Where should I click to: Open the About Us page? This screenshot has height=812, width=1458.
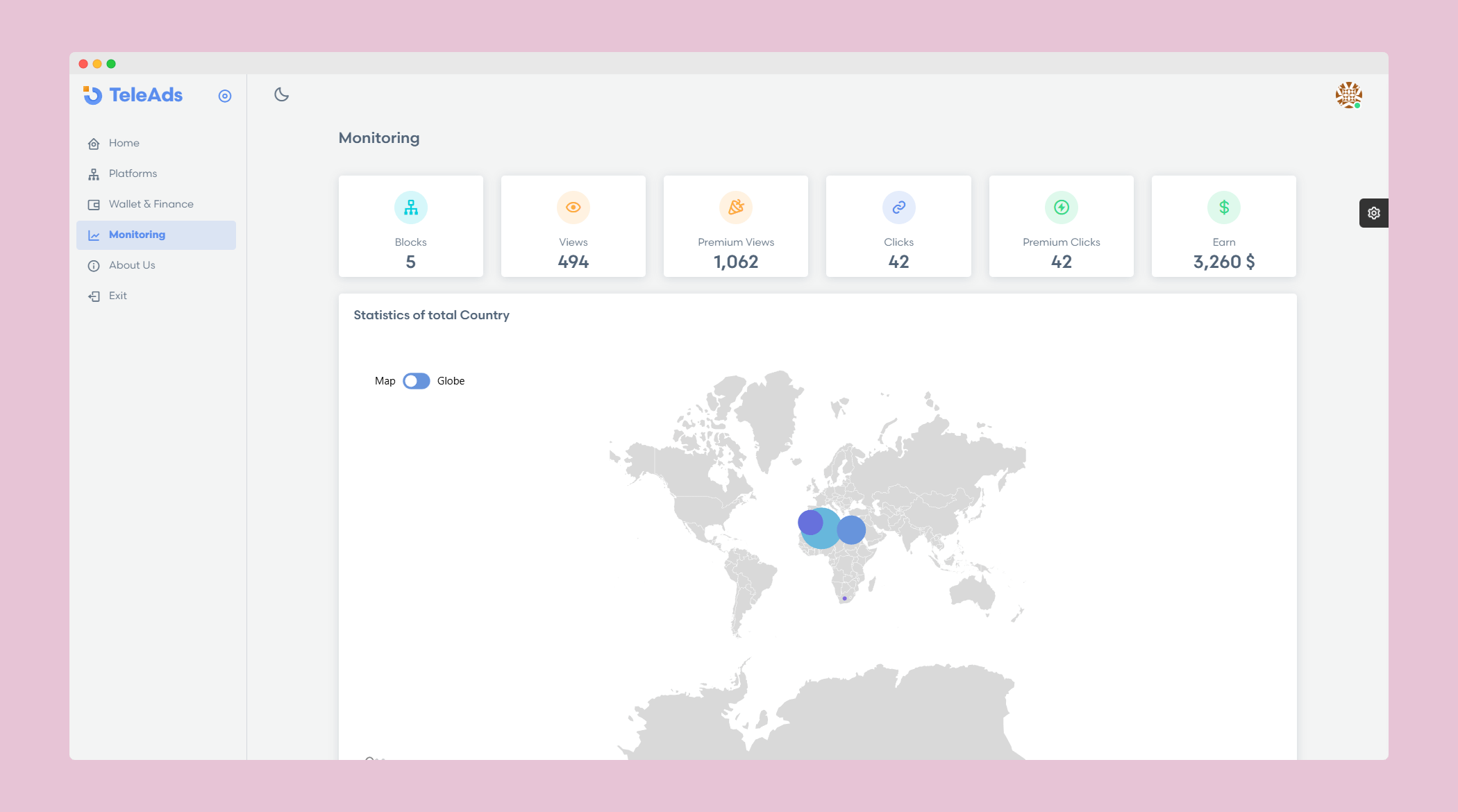[132, 265]
